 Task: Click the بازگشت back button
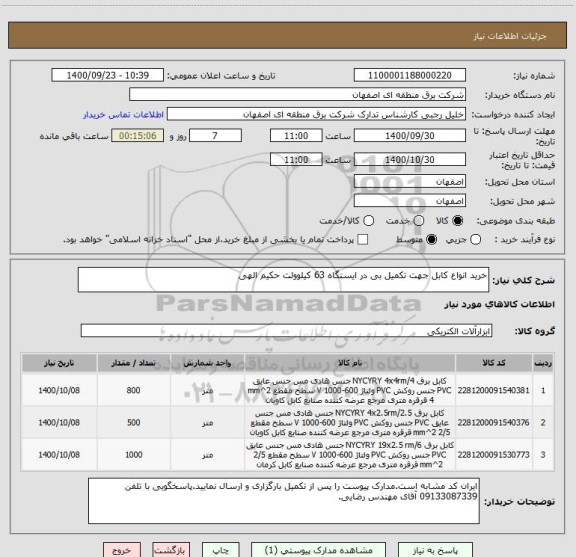[171, 550]
